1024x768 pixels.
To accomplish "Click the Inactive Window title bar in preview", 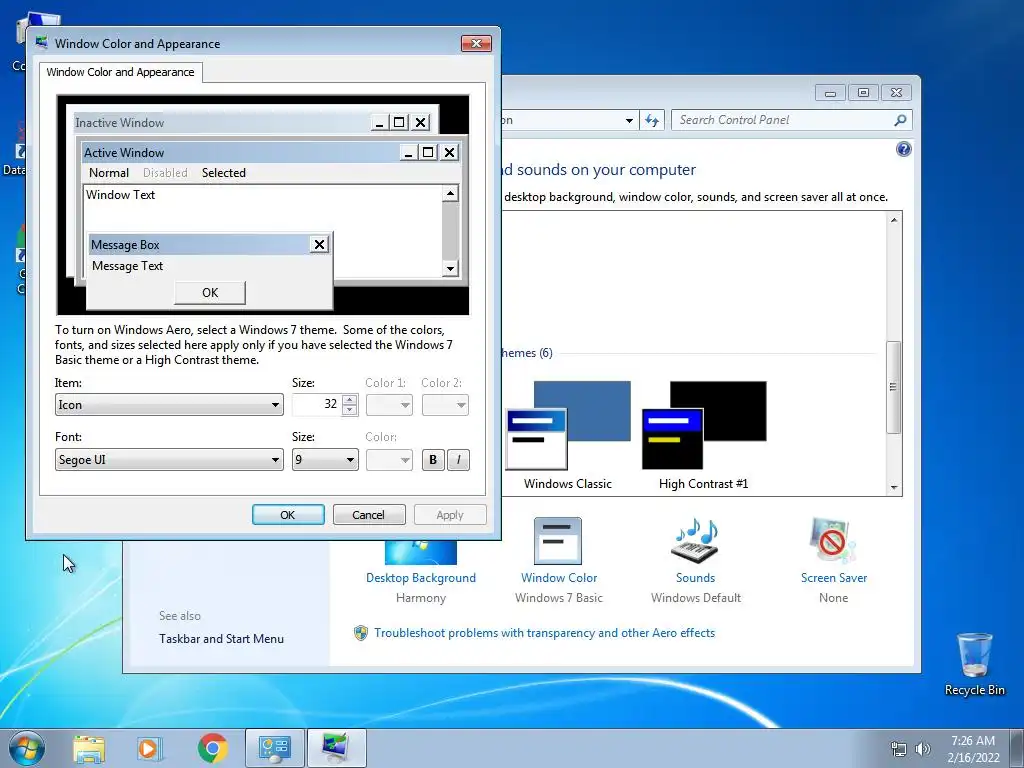I will [222, 122].
